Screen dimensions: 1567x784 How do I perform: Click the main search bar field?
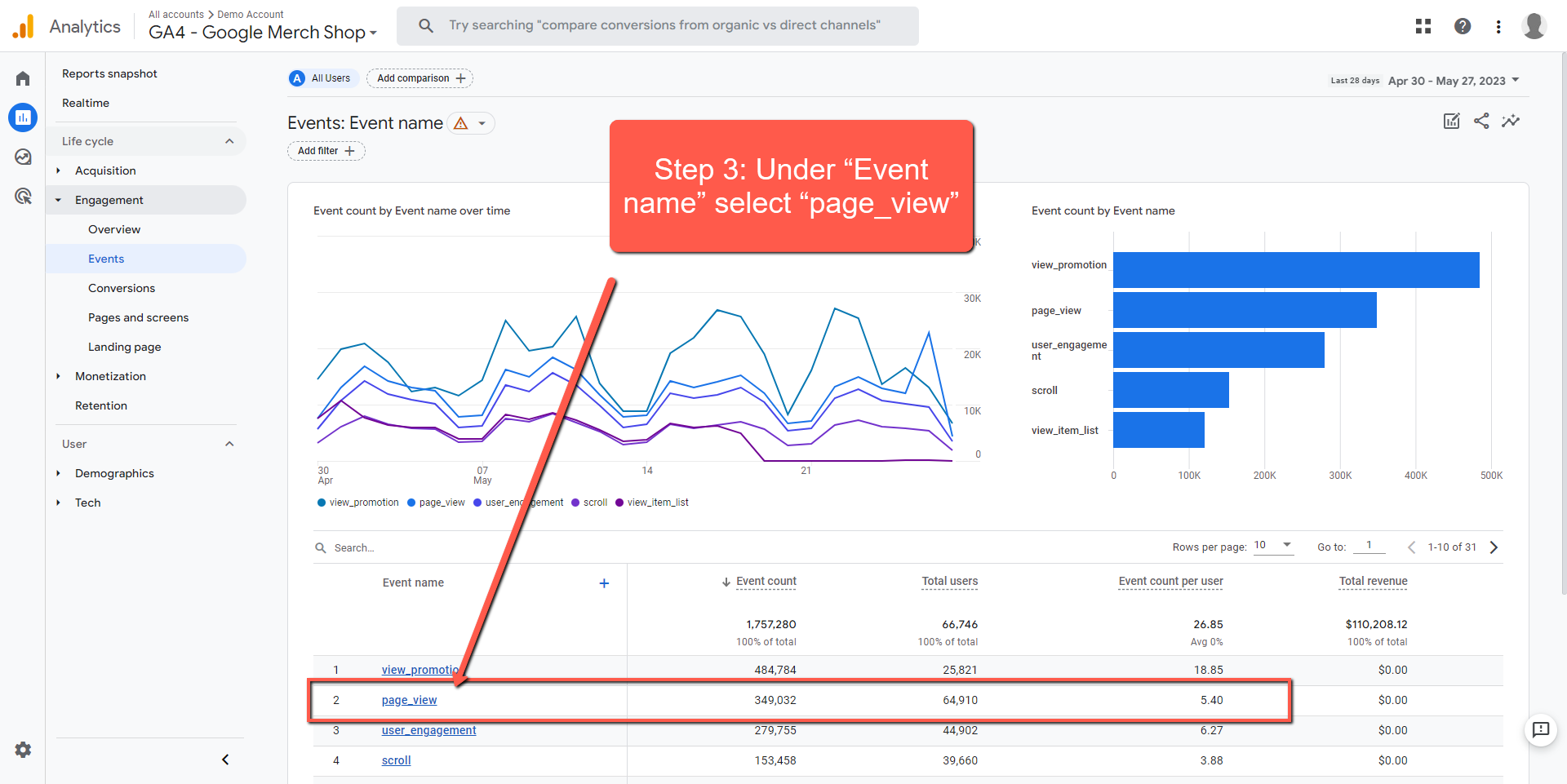pos(657,26)
